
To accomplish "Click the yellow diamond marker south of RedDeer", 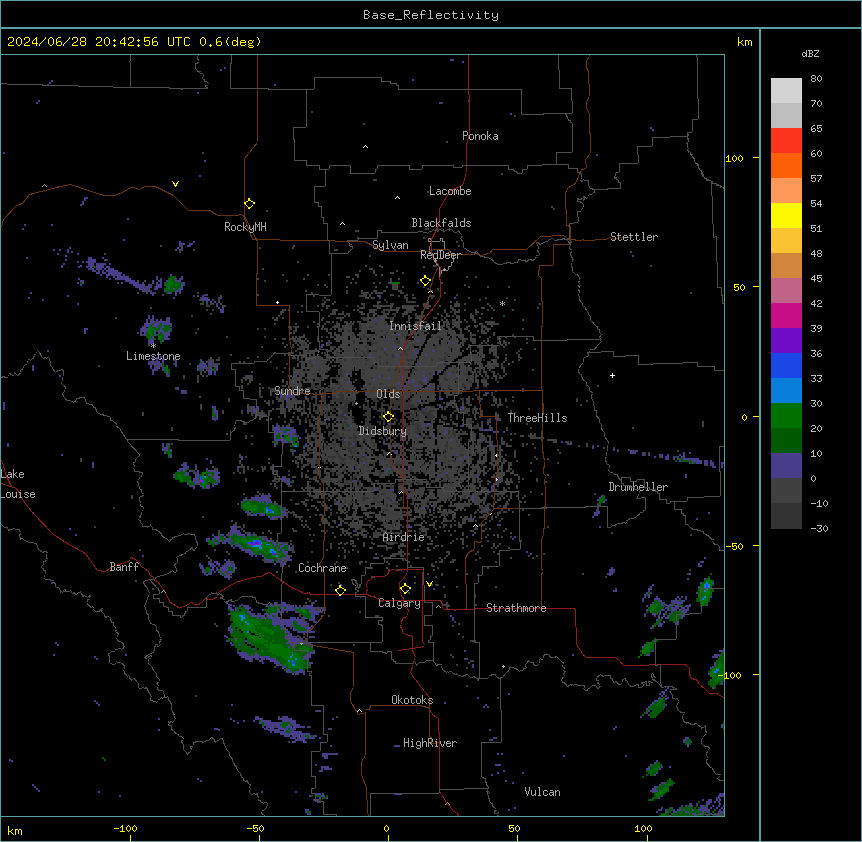I will point(426,281).
